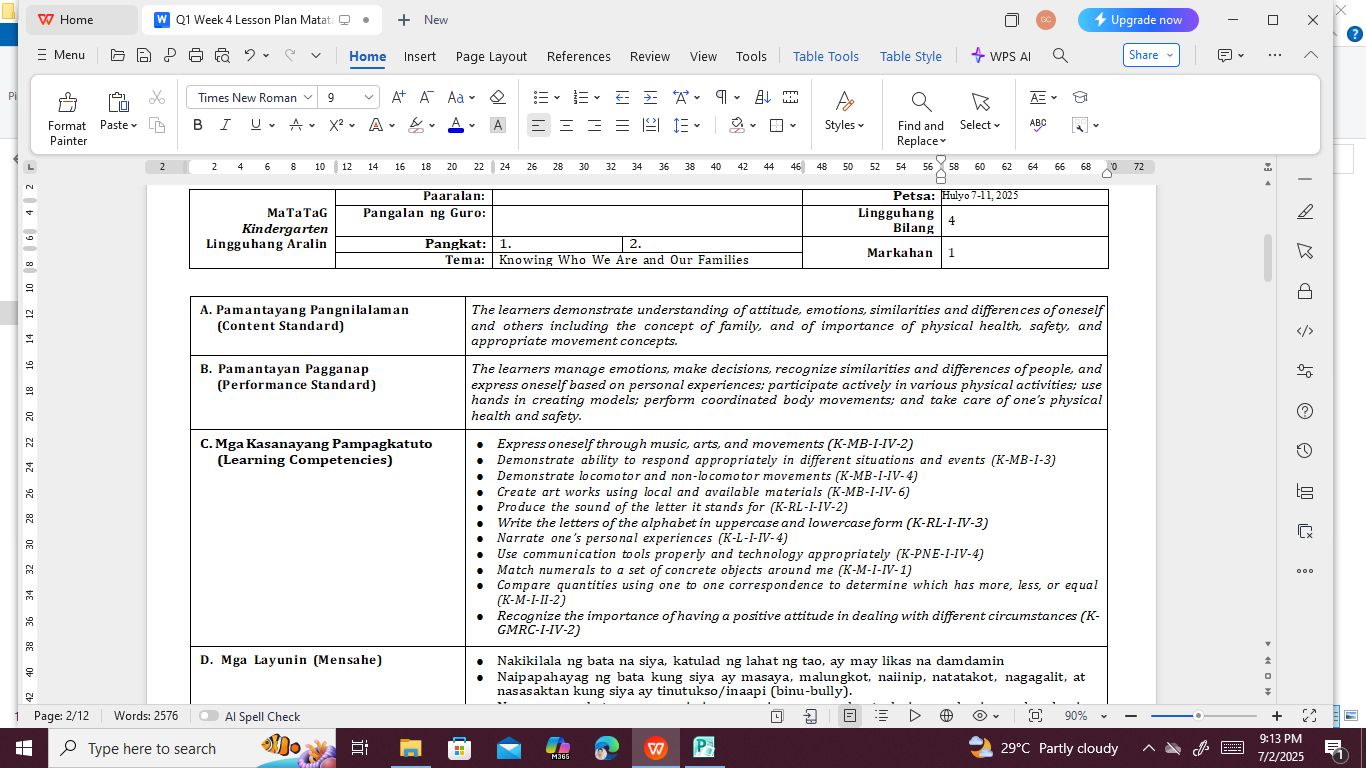Click the lock icon in right sidebar
Screen dimensions: 1366x768
point(1305,291)
